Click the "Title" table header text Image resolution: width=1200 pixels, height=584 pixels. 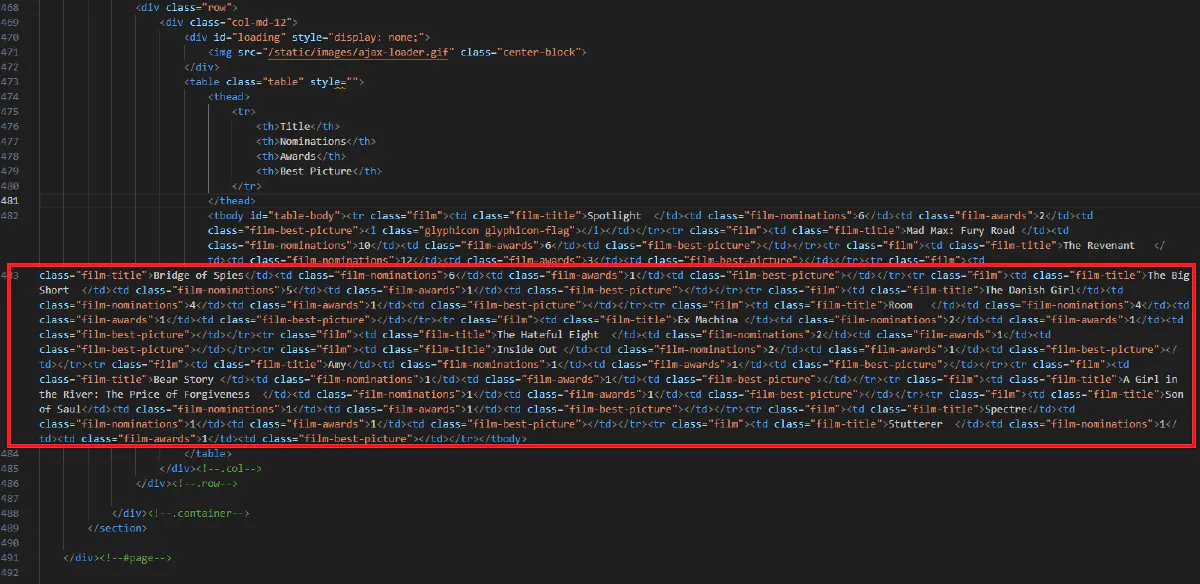click(296, 126)
